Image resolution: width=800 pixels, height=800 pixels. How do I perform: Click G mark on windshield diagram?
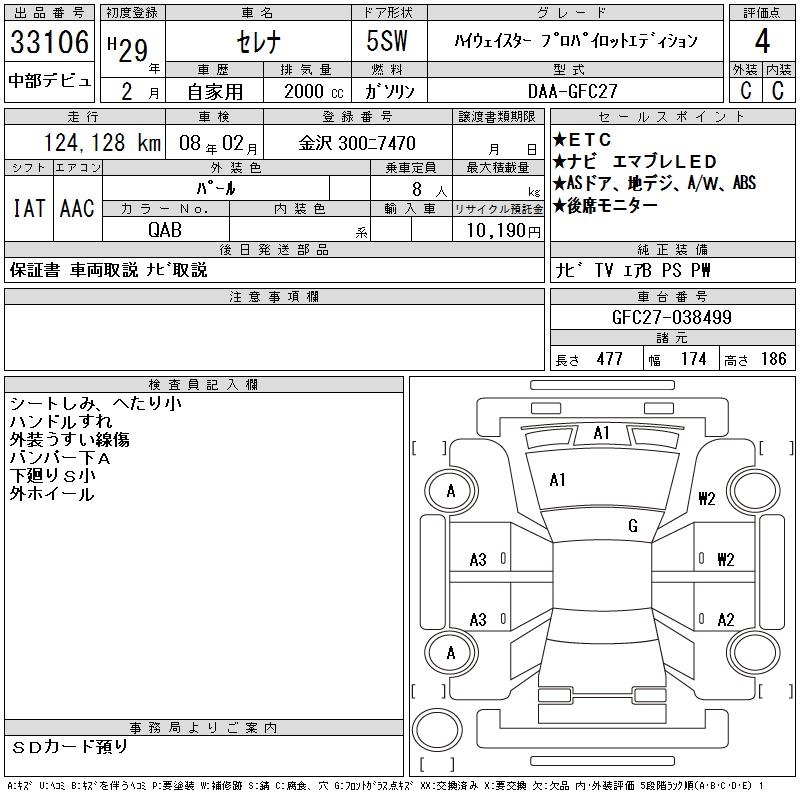pos(633,526)
